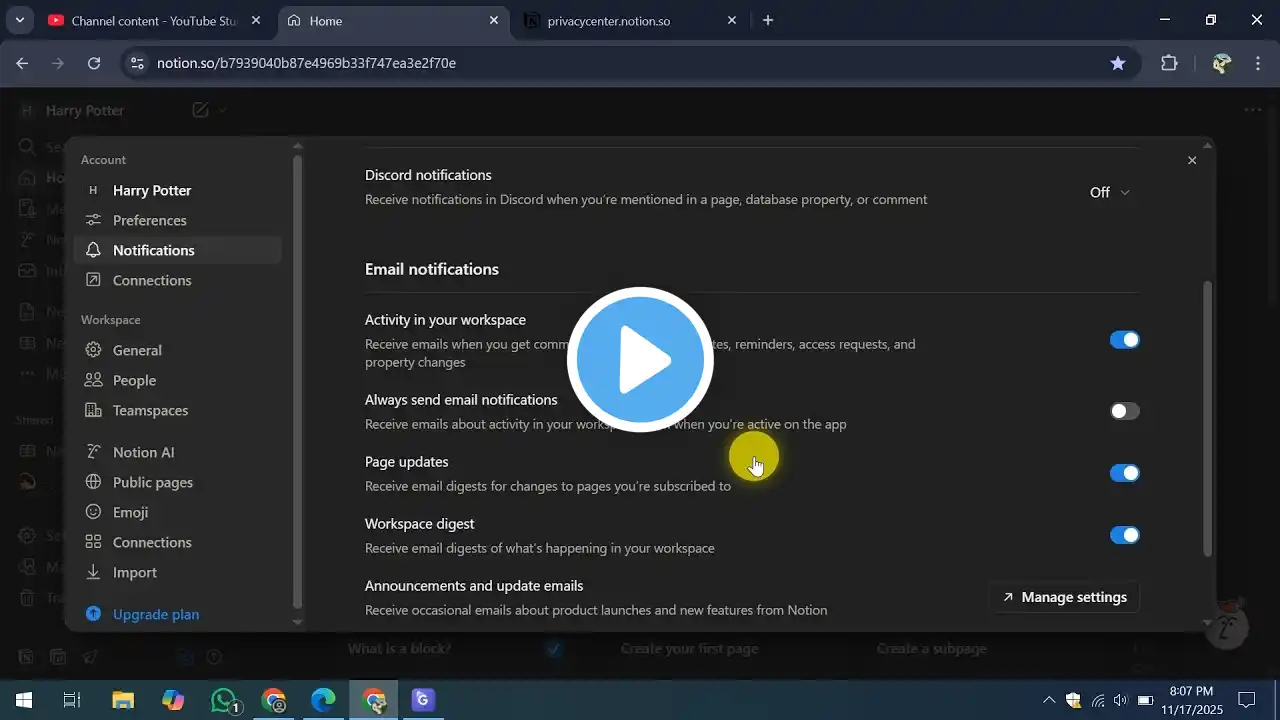Expand the browser tab search chevron
Viewport: 1280px width, 720px height.
[19, 20]
